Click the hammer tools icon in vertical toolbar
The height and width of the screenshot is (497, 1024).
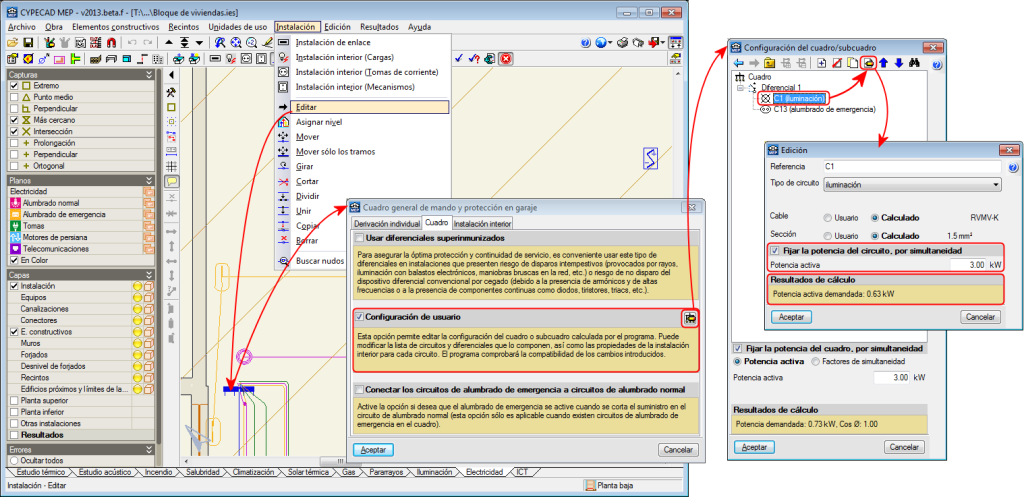click(x=172, y=91)
